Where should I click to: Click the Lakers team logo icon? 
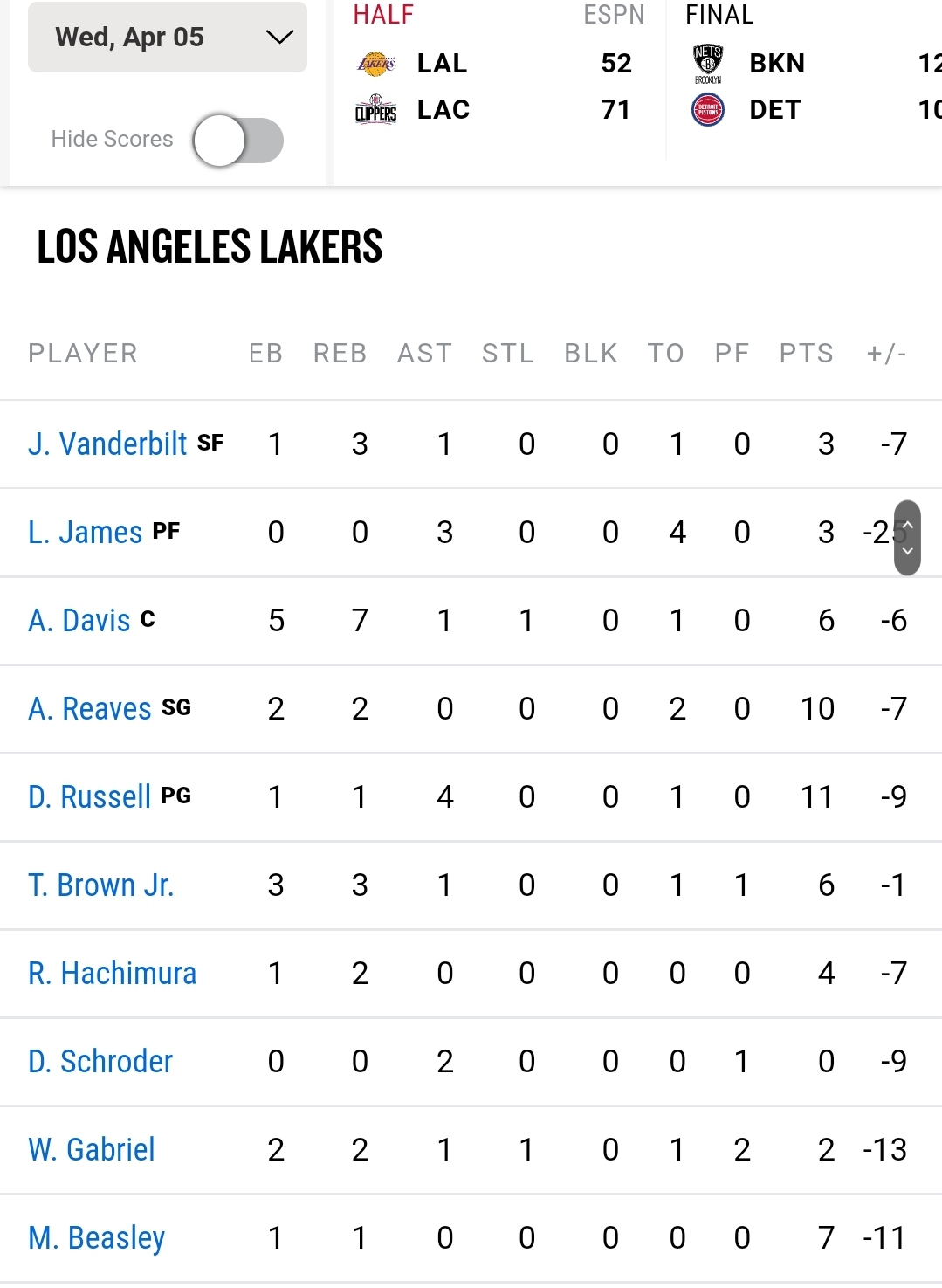pos(376,64)
